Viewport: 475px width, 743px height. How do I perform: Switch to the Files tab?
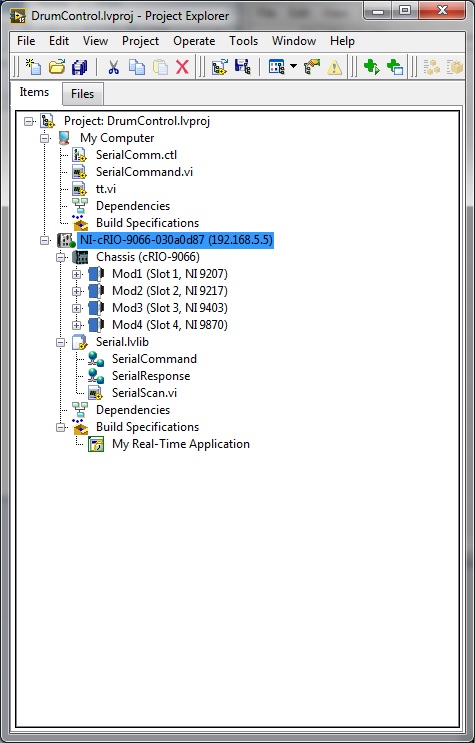point(82,94)
